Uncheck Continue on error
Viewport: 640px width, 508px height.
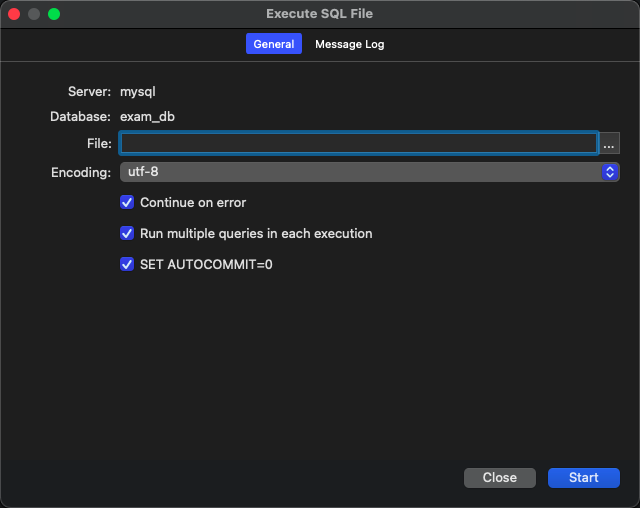coord(127,202)
